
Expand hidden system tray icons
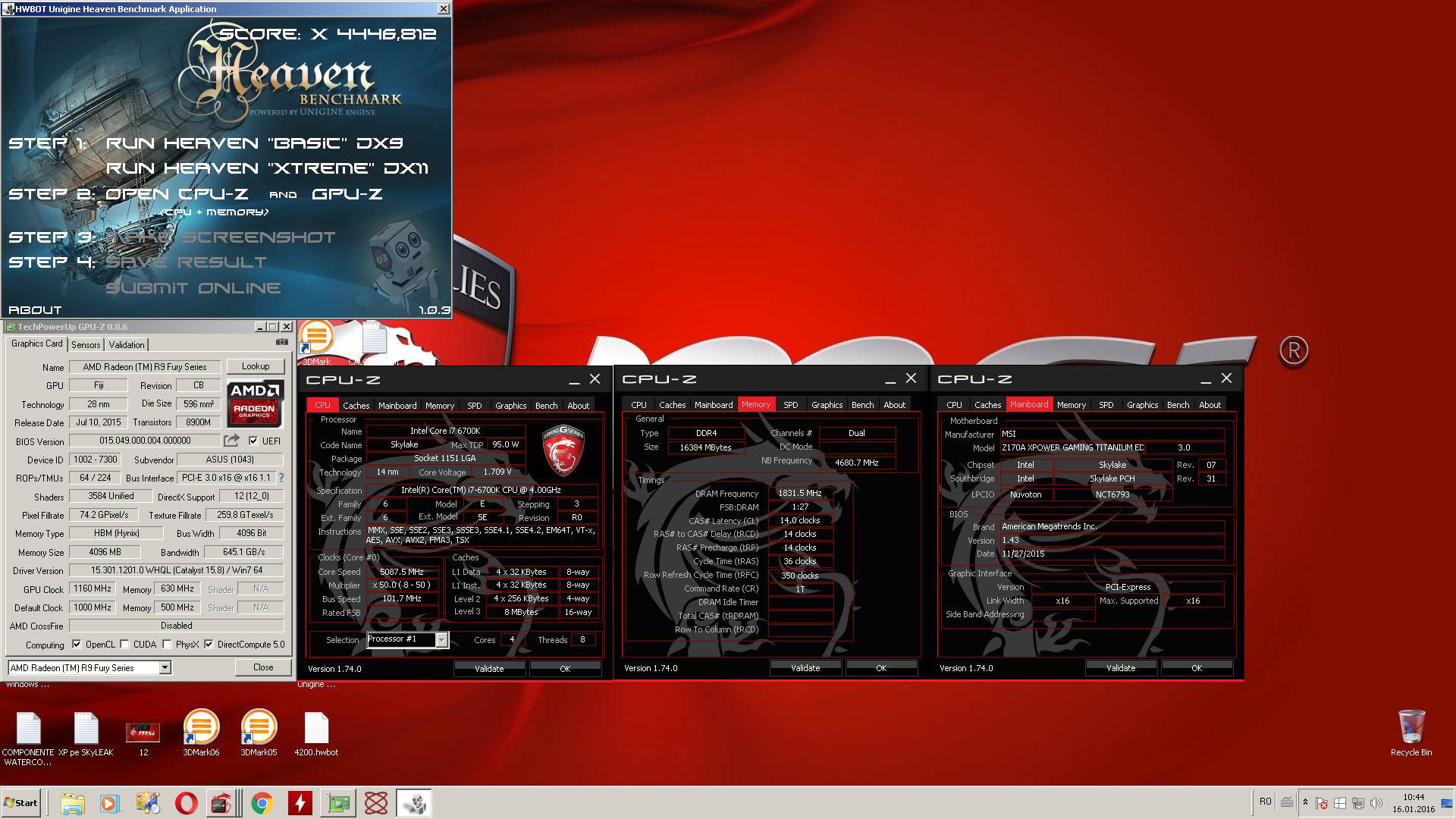pyautogui.click(x=1305, y=802)
